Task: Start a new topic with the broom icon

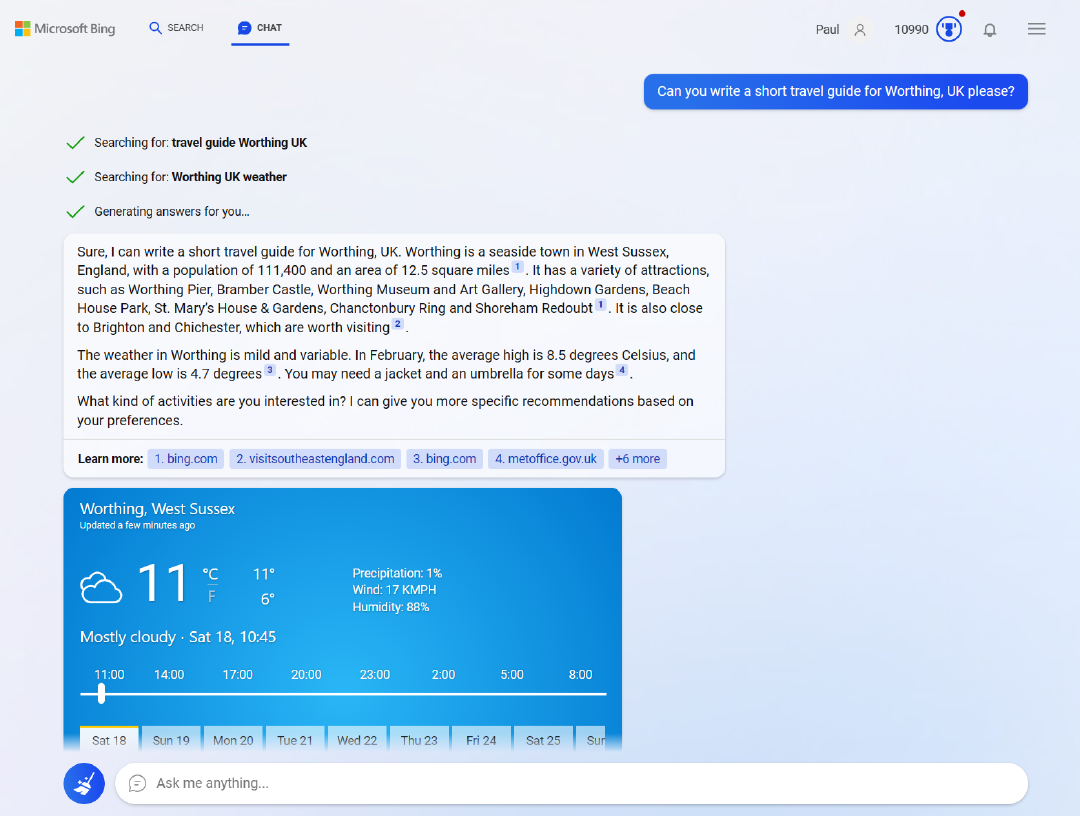Action: point(84,783)
